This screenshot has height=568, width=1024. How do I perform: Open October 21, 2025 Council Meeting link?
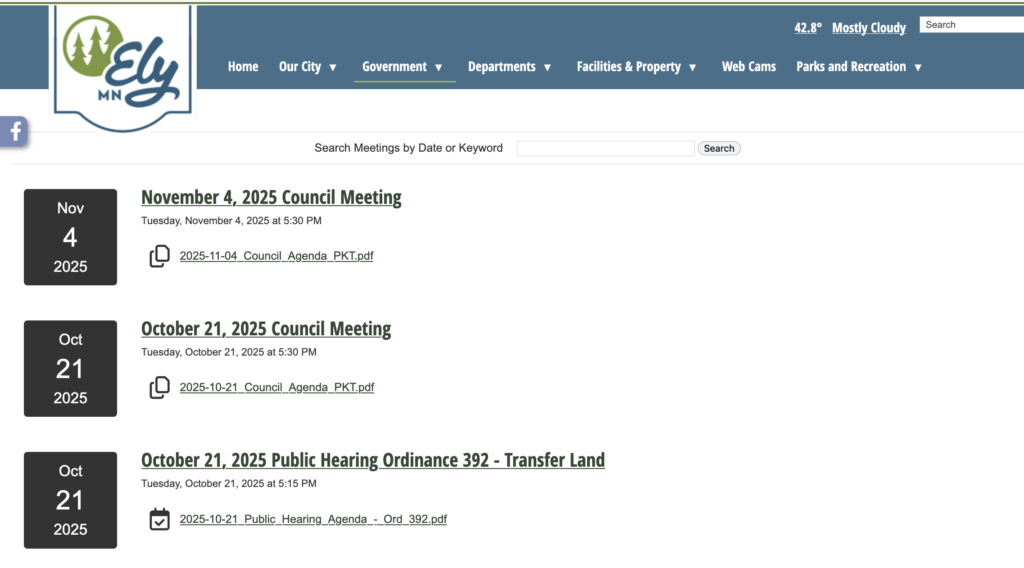pos(266,329)
